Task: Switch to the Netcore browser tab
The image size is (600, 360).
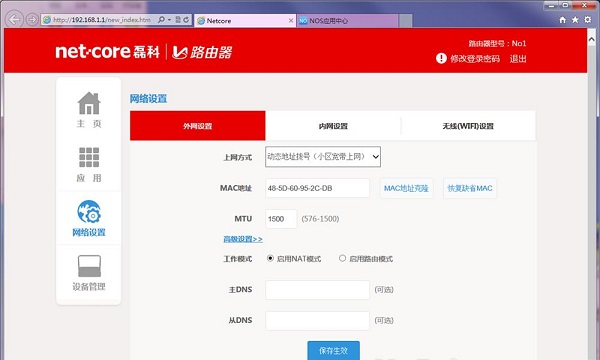Action: (x=245, y=21)
